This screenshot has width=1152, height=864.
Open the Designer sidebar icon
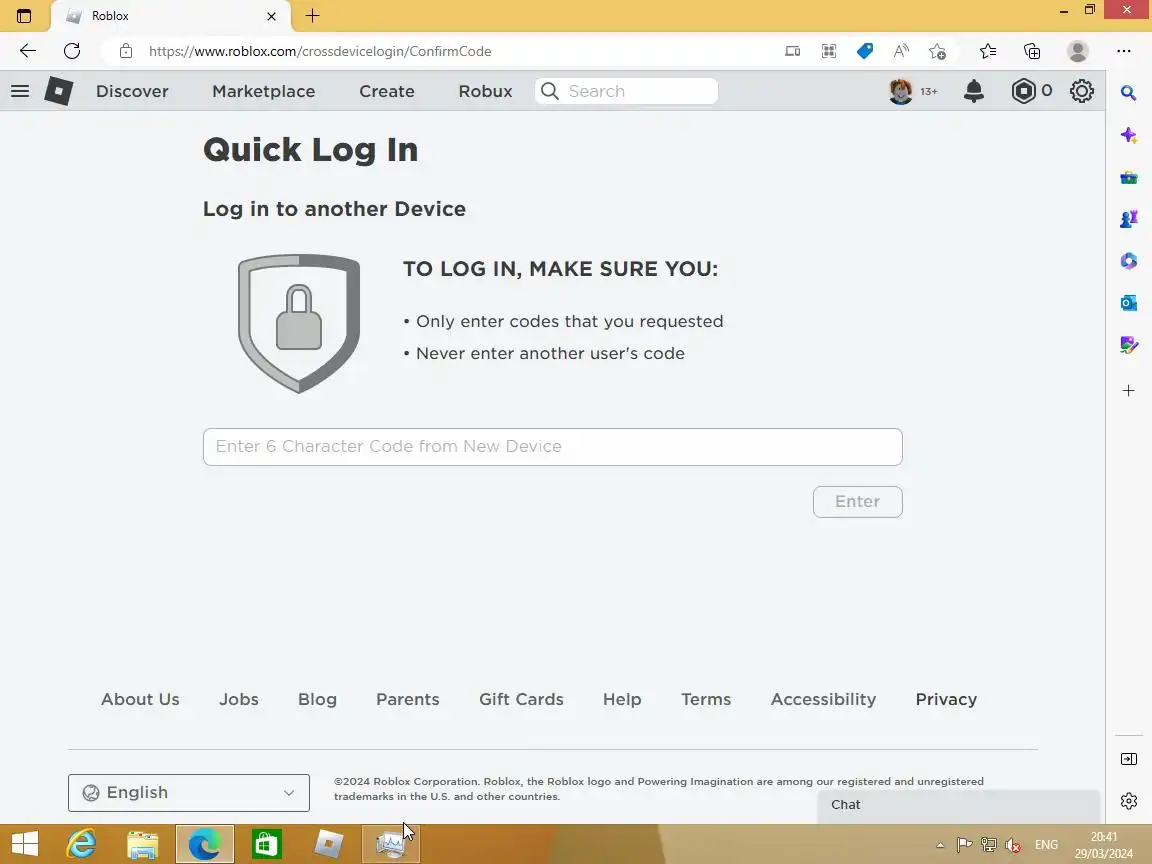pos(1128,345)
